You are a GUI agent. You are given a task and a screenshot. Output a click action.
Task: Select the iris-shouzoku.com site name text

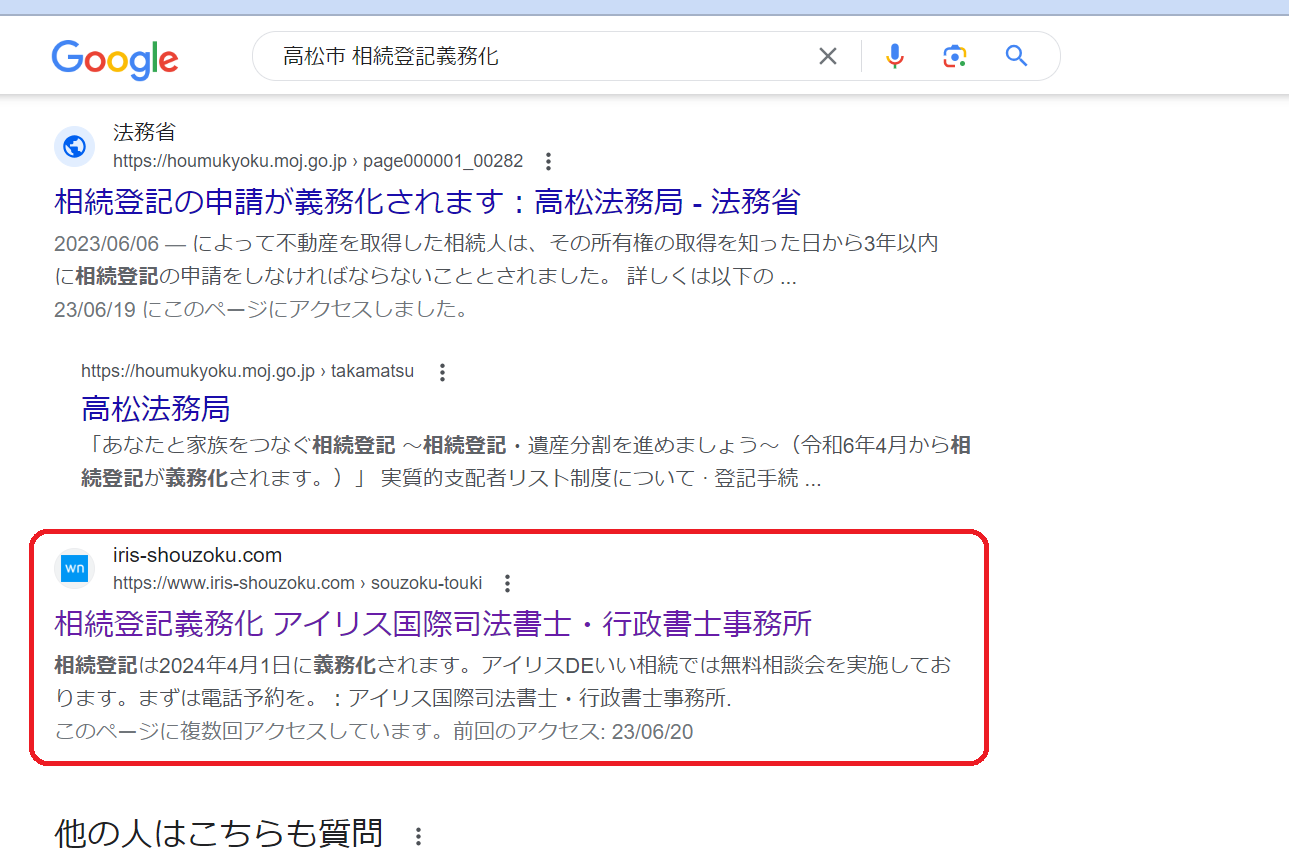(198, 555)
